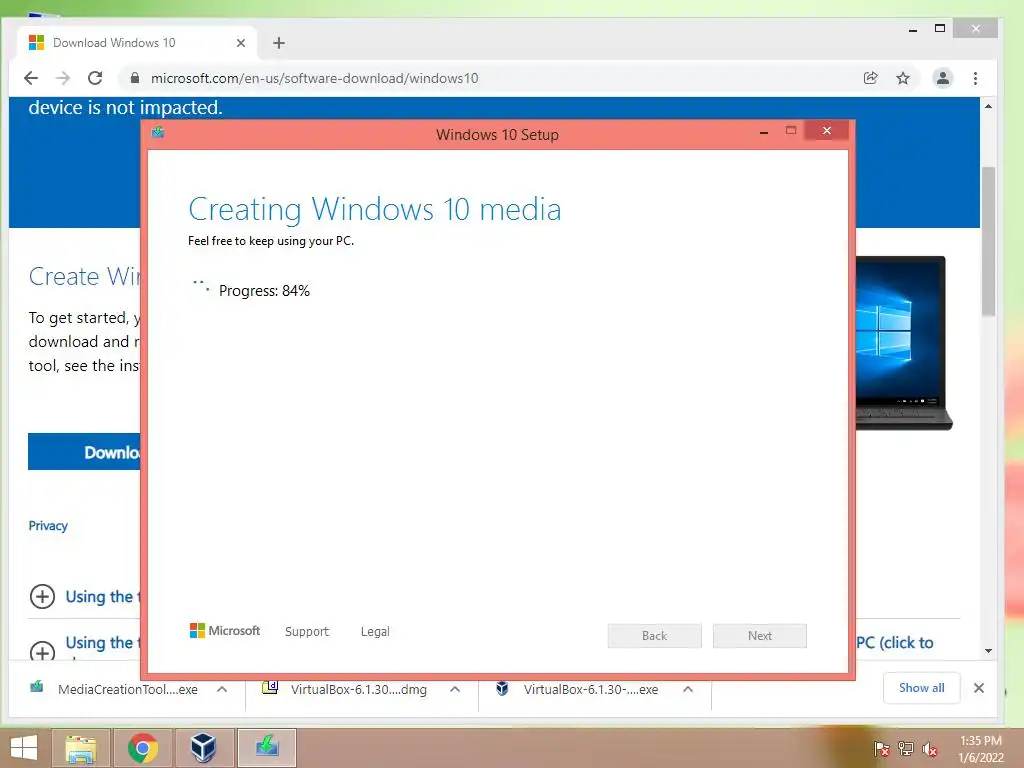Image resolution: width=1024 pixels, height=768 pixels.
Task: Open VirtualBox from the taskbar
Action: 203,748
